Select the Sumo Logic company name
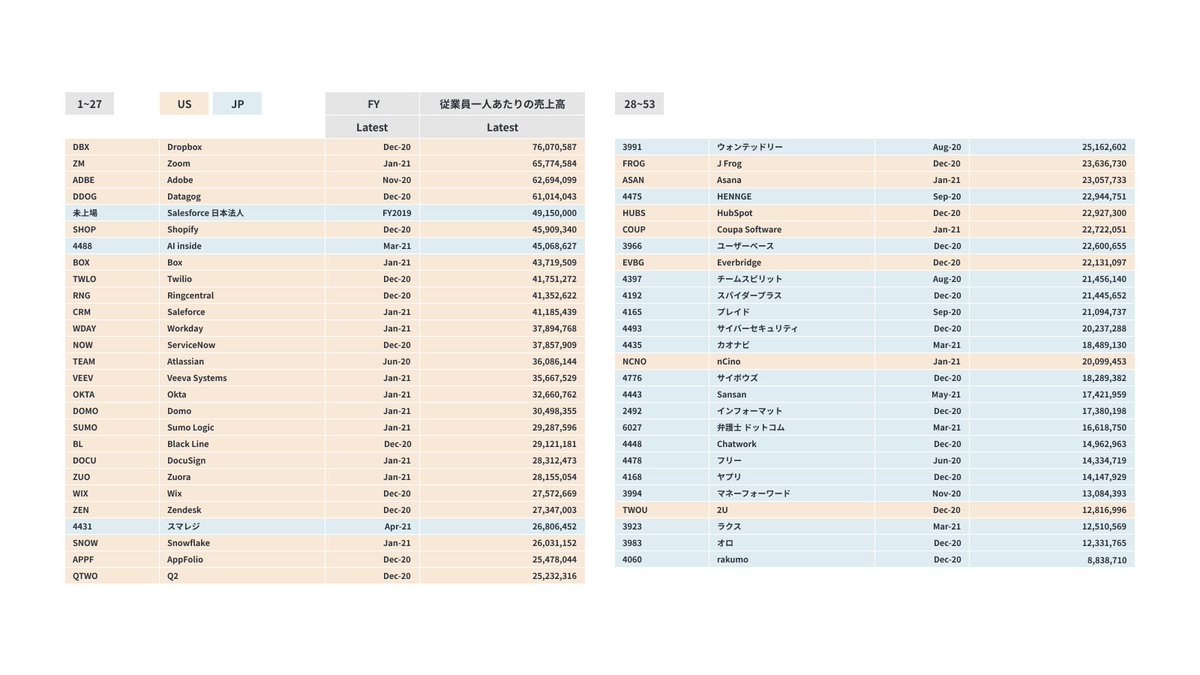The height and width of the screenshot is (675, 1200). coord(190,427)
